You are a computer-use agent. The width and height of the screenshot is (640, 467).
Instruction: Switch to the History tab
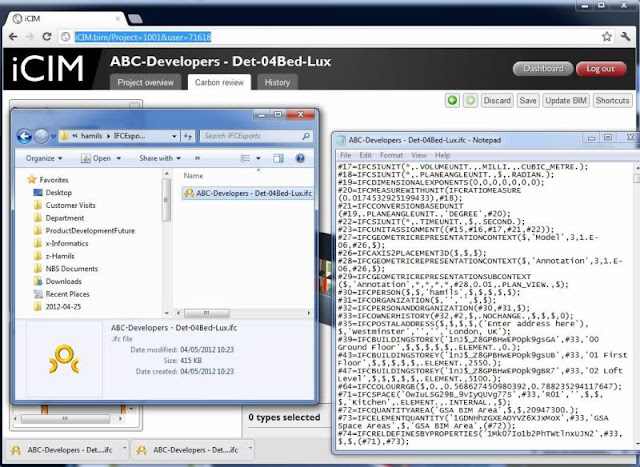pos(277,82)
